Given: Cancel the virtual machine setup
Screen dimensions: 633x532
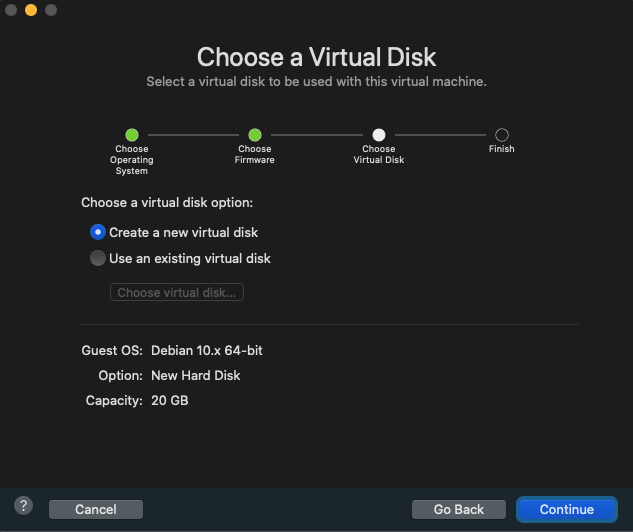Looking at the screenshot, I should (x=96, y=510).
